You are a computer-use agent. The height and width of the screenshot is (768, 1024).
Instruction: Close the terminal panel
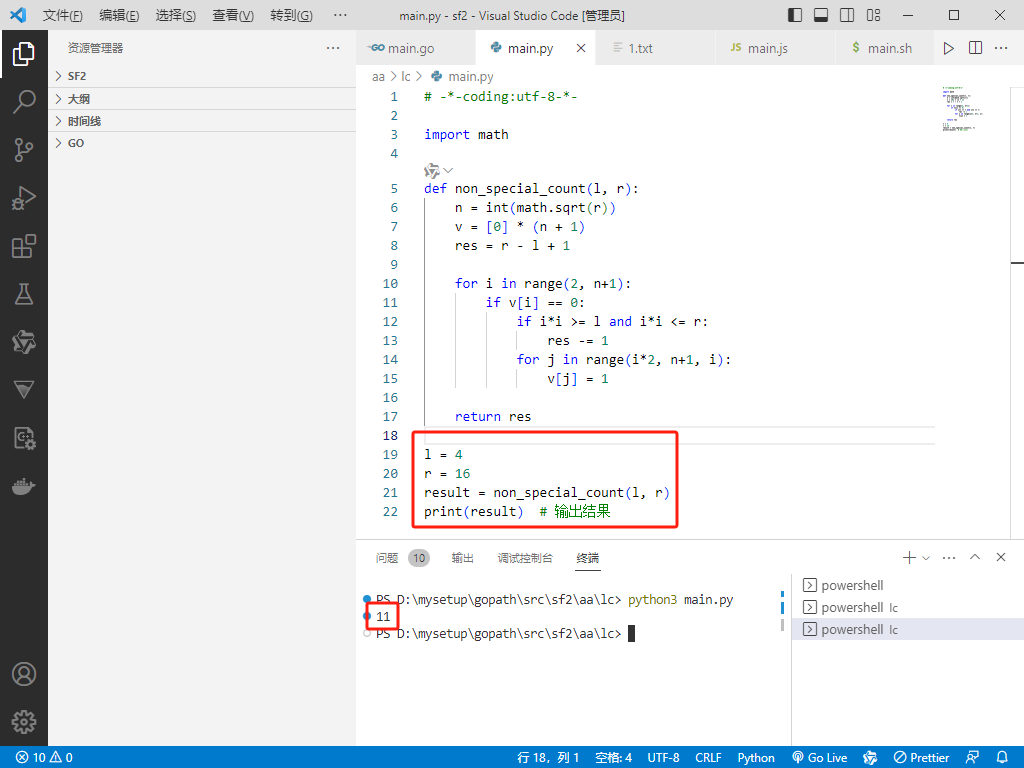click(1000, 557)
